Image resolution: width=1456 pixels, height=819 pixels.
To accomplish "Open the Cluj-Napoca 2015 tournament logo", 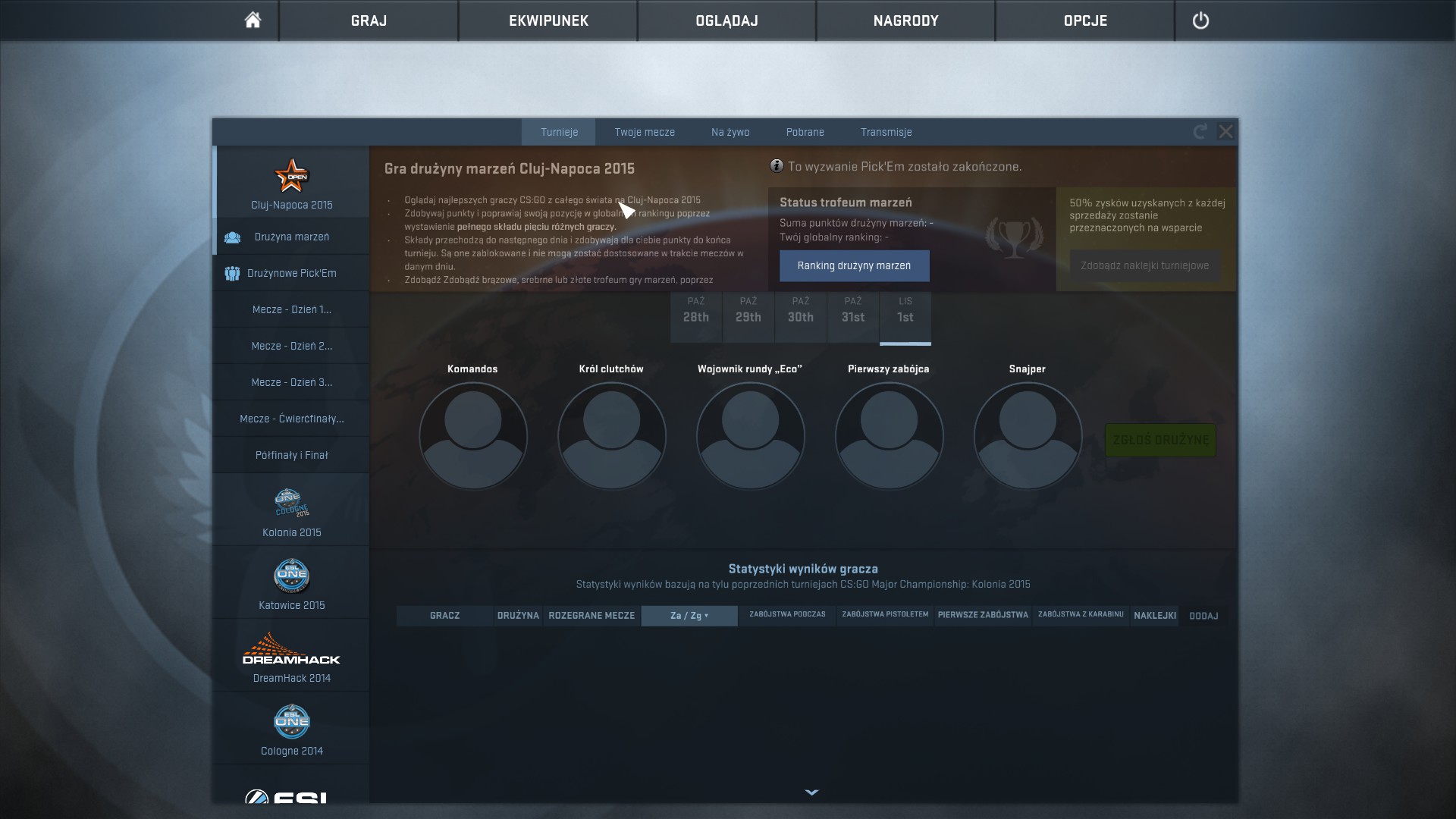I will [x=291, y=176].
